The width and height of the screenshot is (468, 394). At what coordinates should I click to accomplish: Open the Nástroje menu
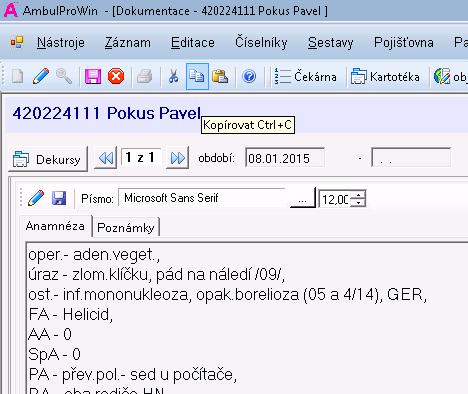point(61,43)
